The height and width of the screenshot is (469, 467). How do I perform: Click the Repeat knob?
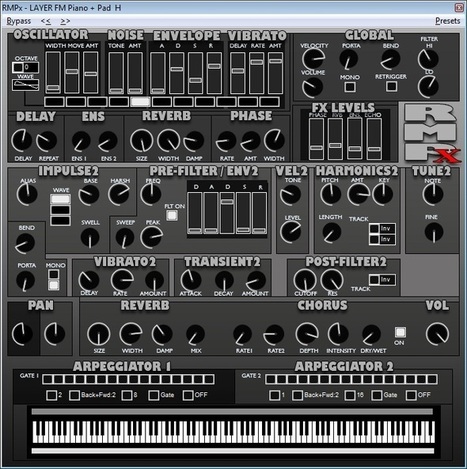coord(46,141)
